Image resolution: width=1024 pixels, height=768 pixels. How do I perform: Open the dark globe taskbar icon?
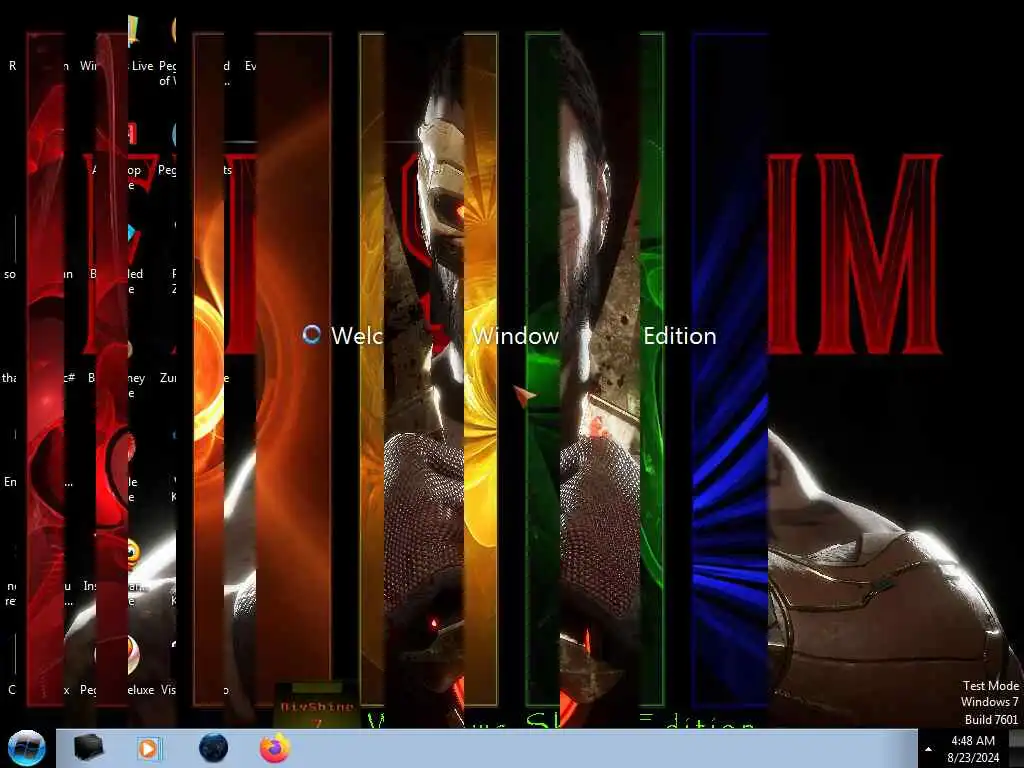pos(214,748)
